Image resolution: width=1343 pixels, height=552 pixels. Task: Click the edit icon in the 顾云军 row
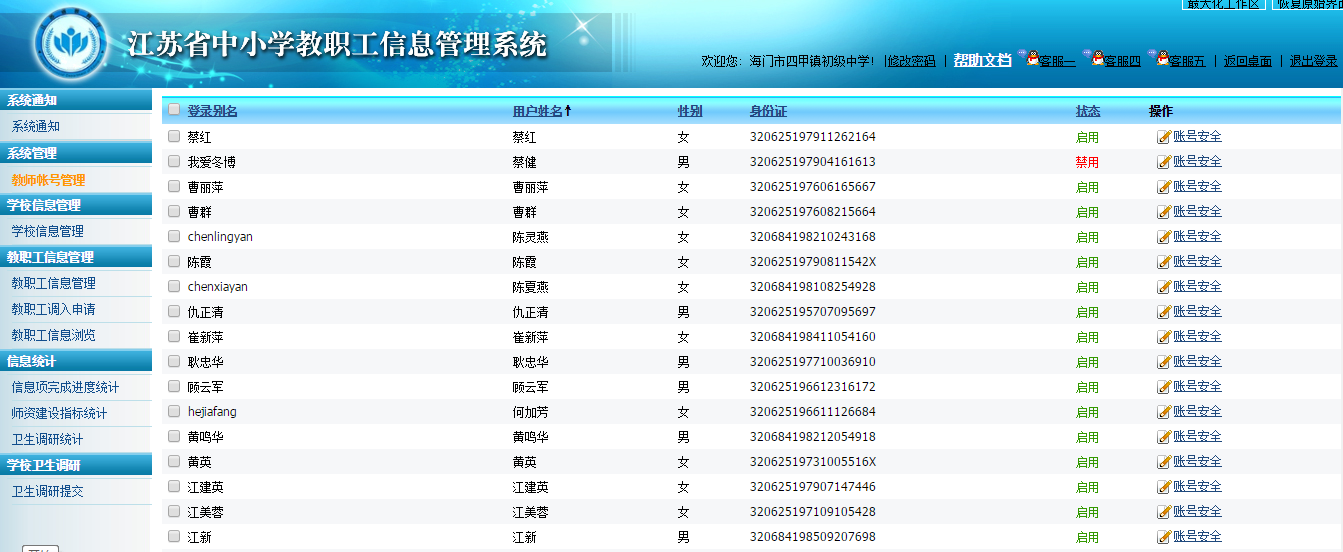click(x=1164, y=387)
